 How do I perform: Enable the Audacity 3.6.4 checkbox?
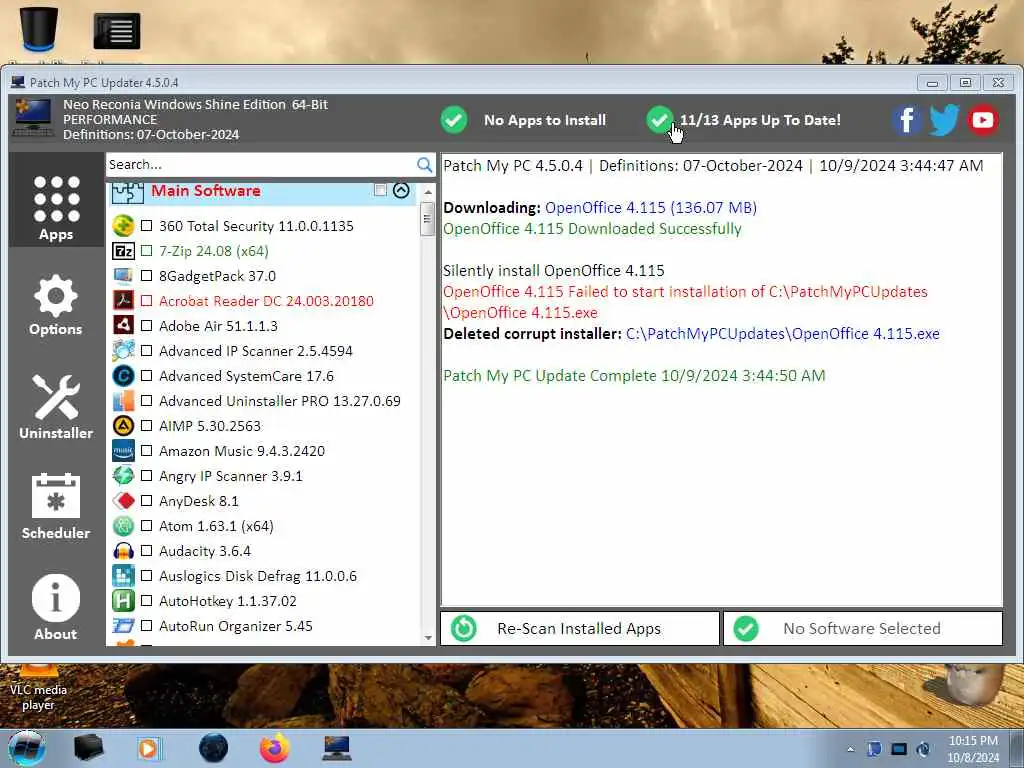point(147,551)
